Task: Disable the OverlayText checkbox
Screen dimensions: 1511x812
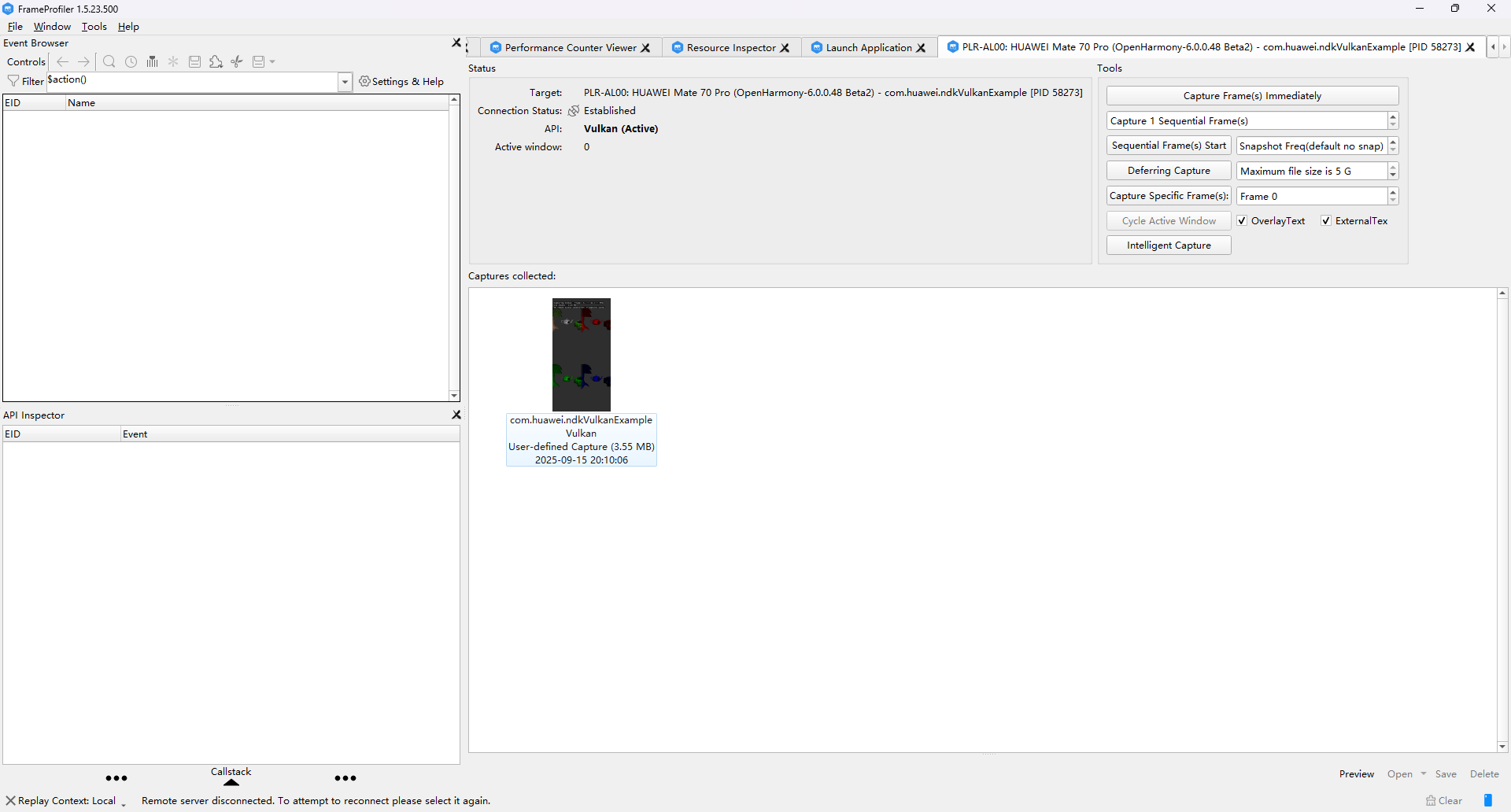Action: (1243, 220)
